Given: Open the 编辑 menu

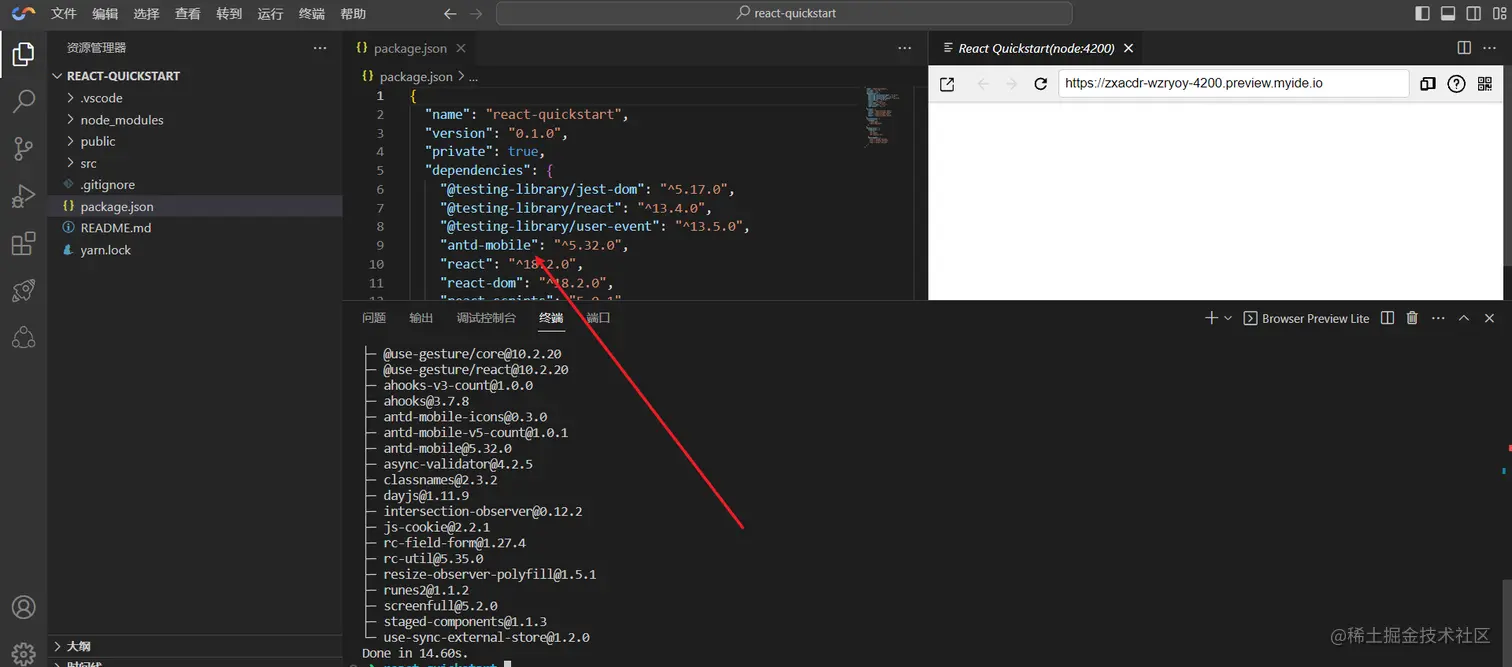Looking at the screenshot, I should pos(105,14).
